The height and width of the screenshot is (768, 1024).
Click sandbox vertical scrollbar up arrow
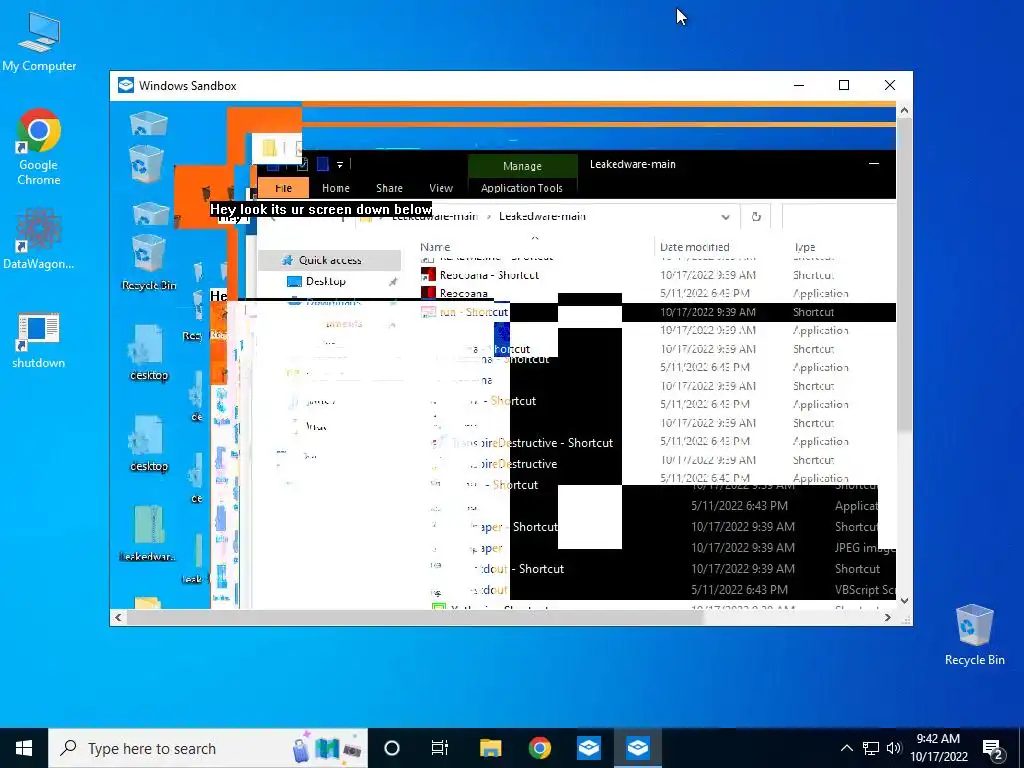point(904,110)
